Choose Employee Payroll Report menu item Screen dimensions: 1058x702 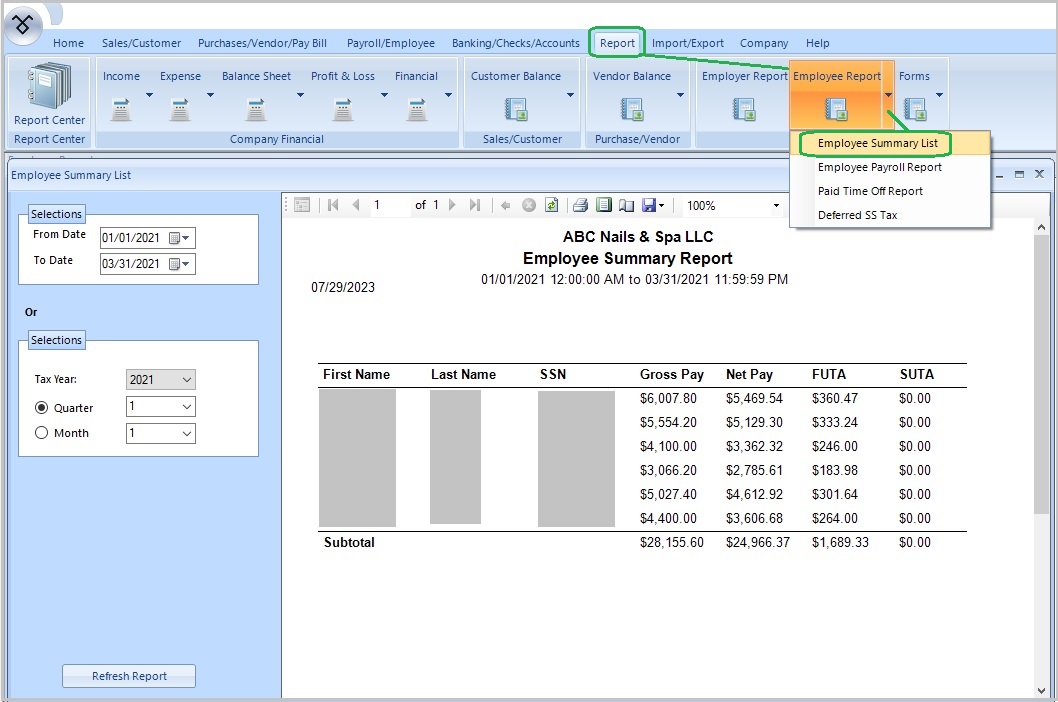pos(879,167)
